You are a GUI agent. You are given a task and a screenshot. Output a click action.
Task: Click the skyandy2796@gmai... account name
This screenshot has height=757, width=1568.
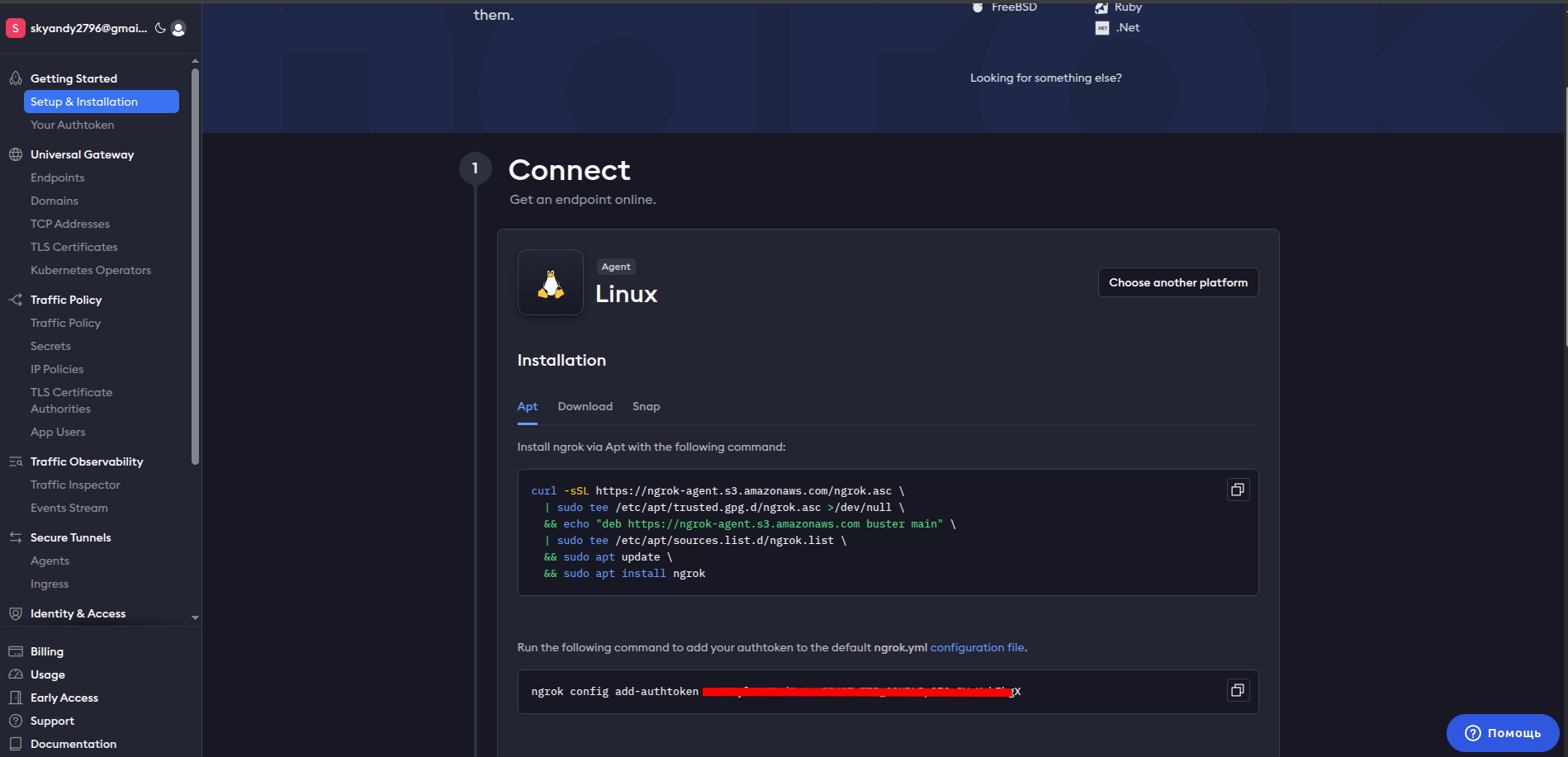[x=88, y=28]
